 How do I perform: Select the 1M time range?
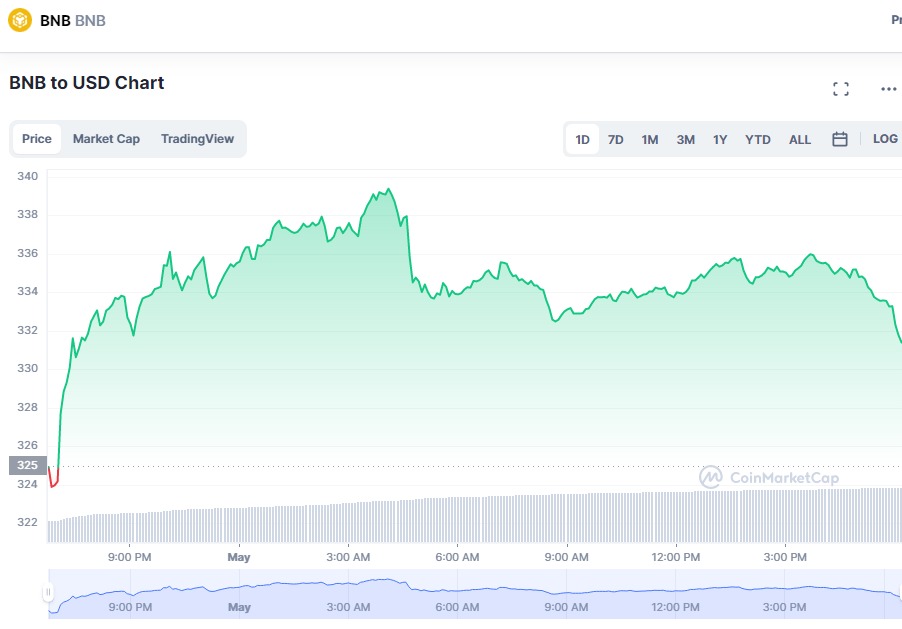649,140
